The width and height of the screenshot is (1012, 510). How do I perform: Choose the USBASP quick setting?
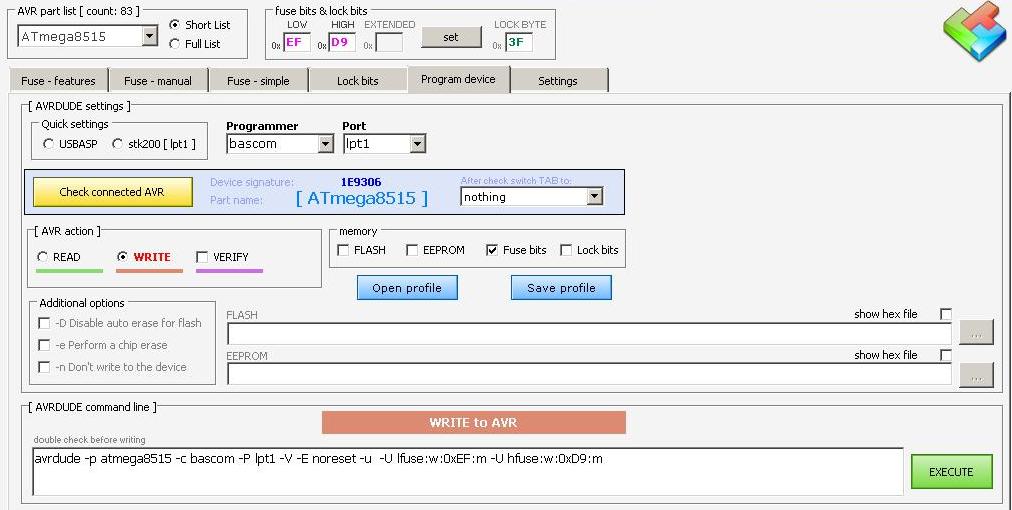[x=48, y=144]
